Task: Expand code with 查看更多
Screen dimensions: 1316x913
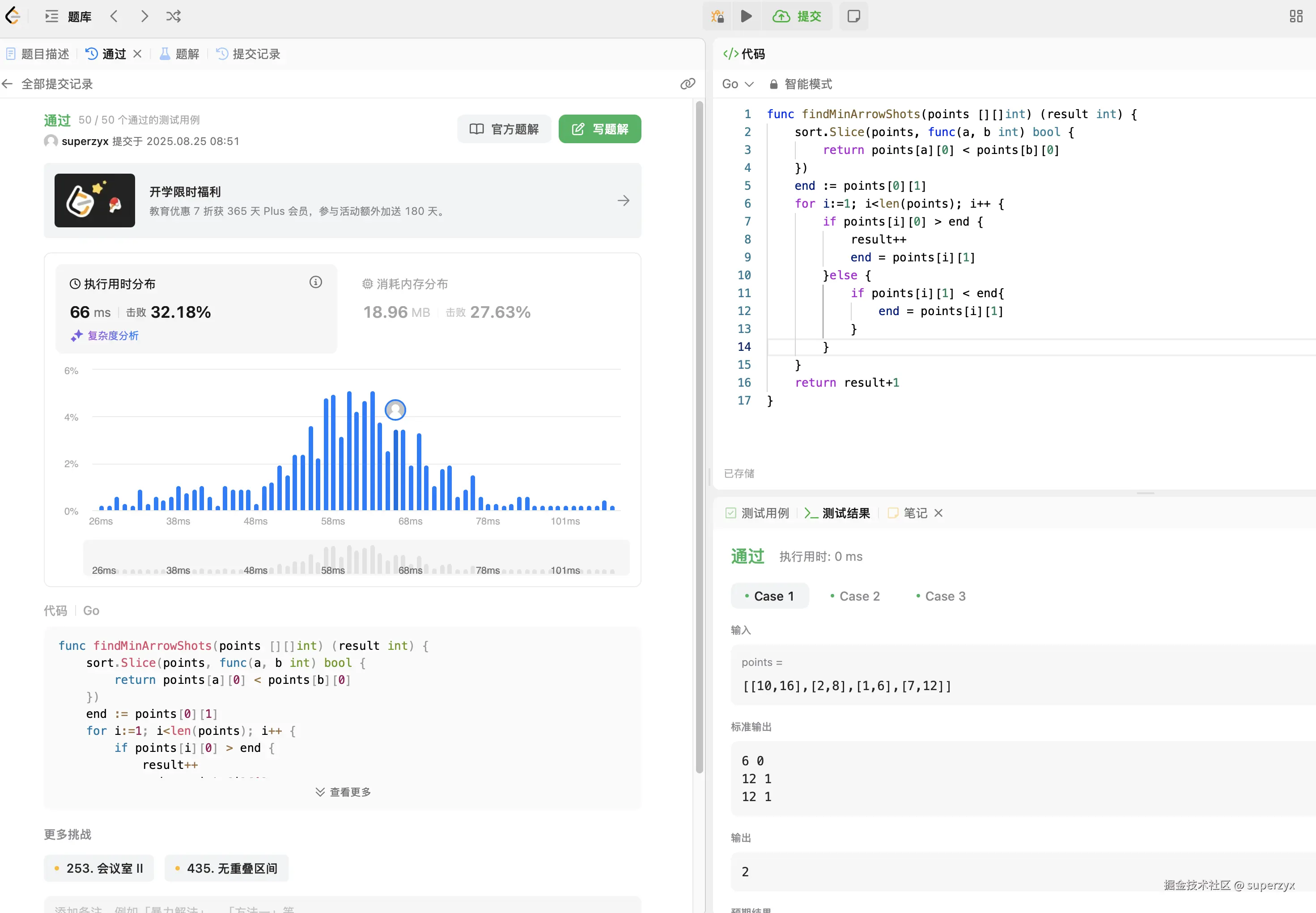Action: point(343,792)
